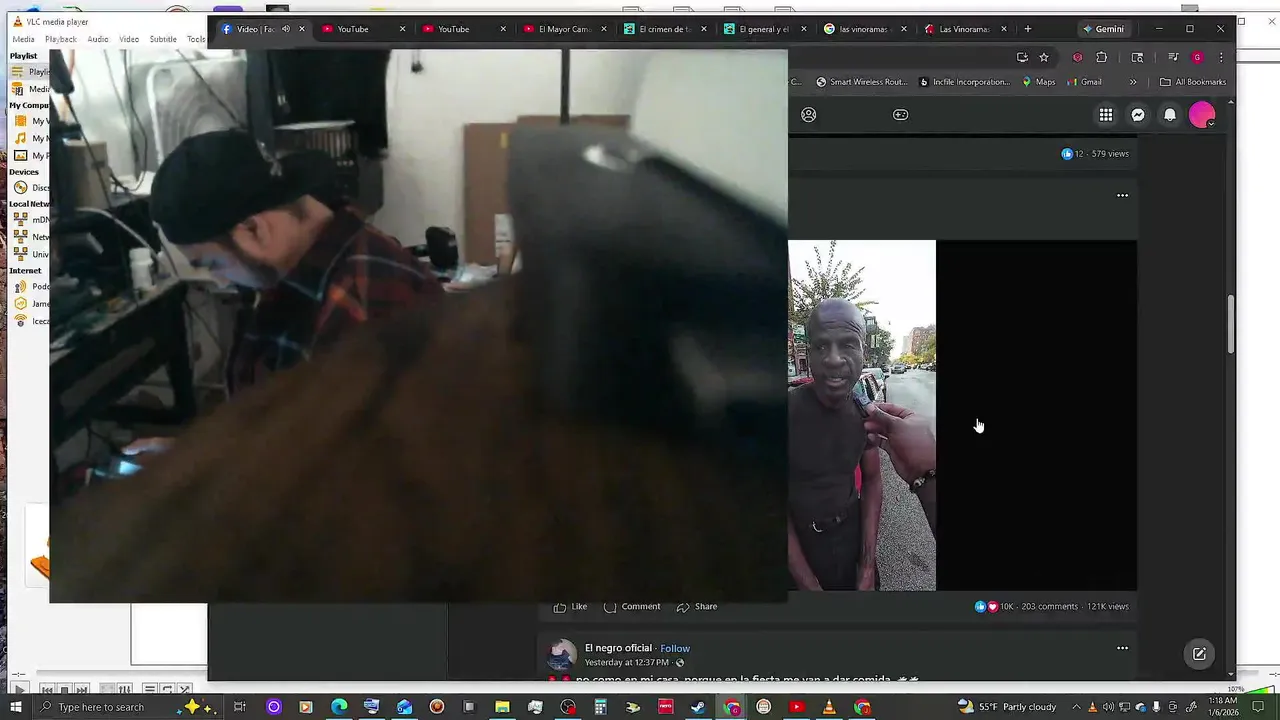
Task: Open Facebook account profile picture menu
Action: pyautogui.click(x=1202, y=115)
